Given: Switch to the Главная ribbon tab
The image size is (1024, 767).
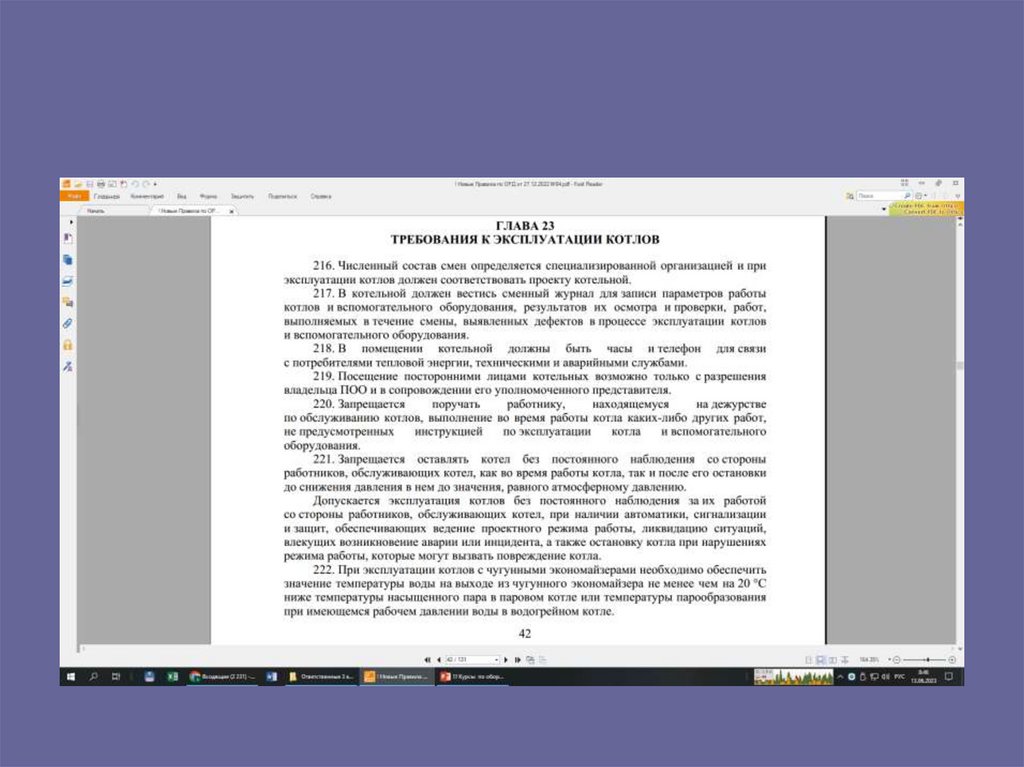Looking at the screenshot, I should click(106, 196).
